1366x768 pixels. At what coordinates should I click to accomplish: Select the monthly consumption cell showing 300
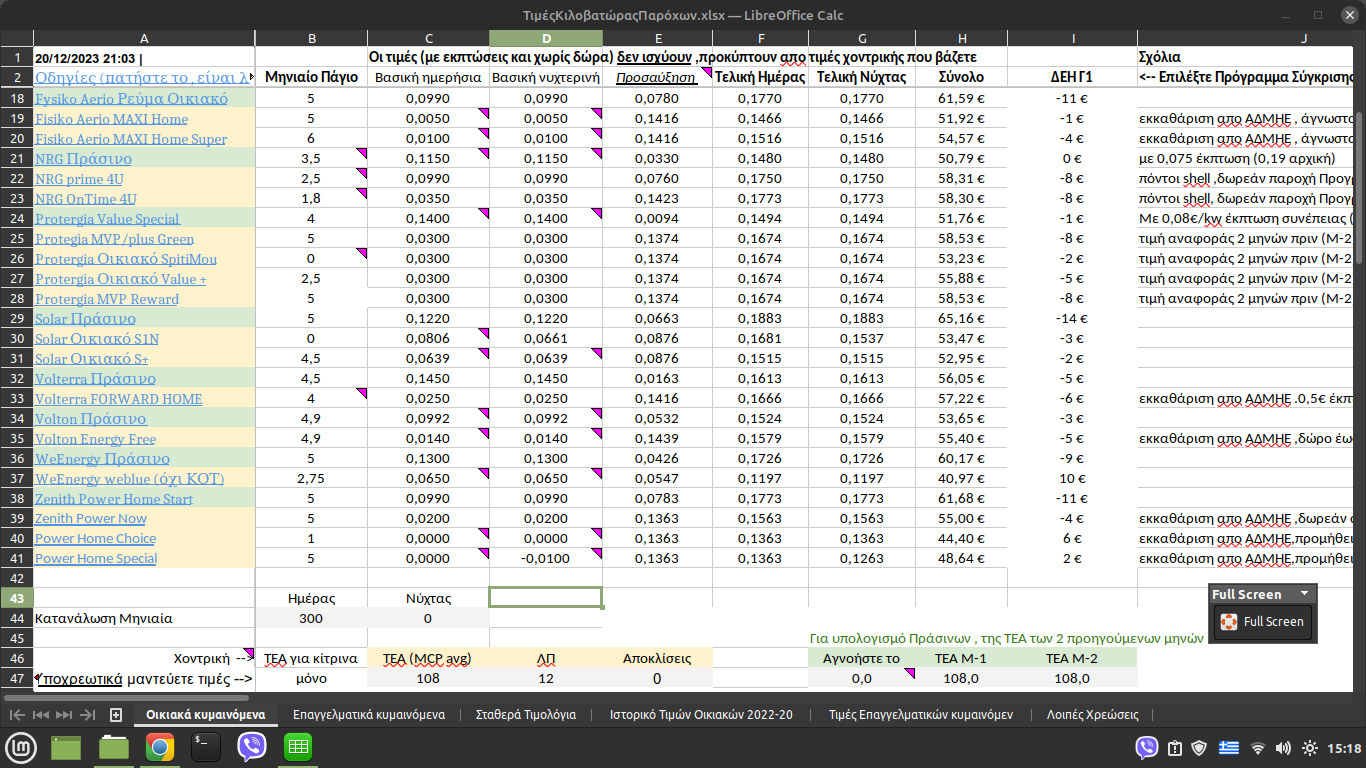pos(312,618)
